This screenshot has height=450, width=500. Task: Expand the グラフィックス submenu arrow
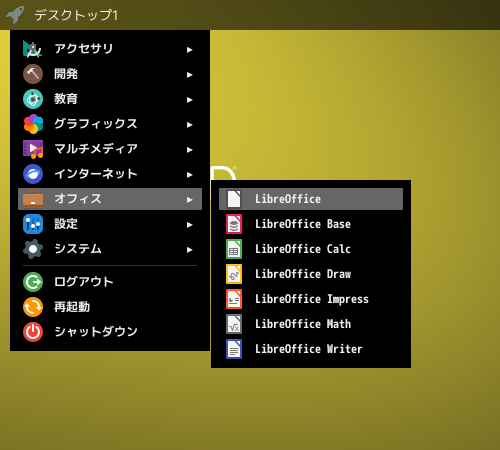[x=189, y=125]
